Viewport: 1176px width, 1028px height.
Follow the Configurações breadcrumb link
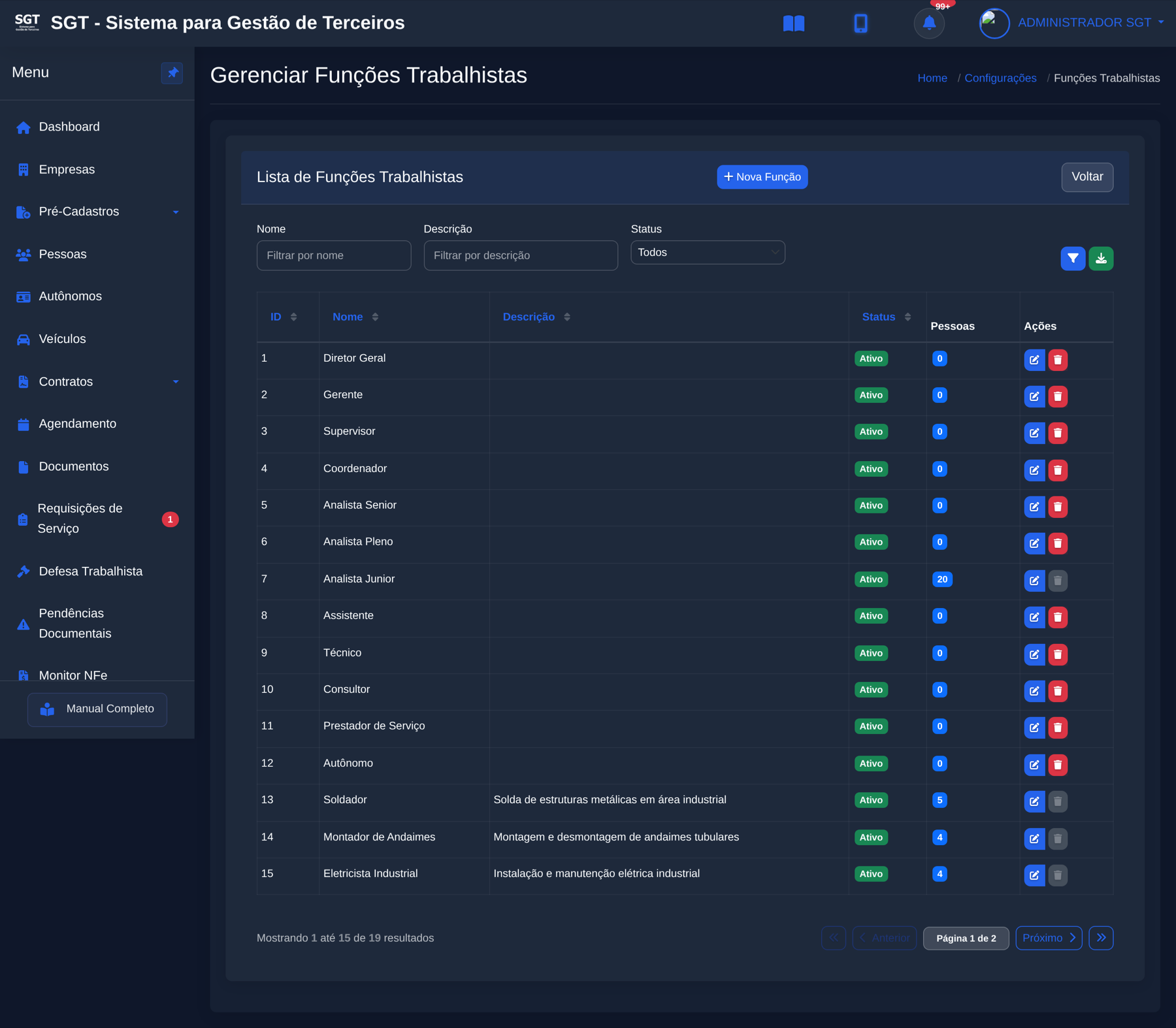(x=1000, y=78)
